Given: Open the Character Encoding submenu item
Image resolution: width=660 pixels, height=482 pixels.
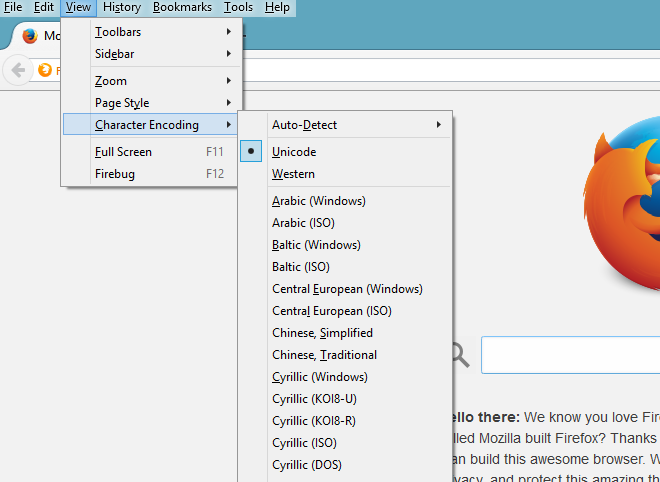Looking at the screenshot, I should pos(151,125).
